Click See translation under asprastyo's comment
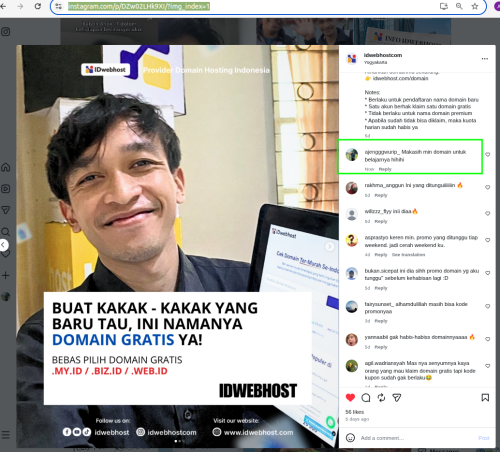 (x=408, y=255)
